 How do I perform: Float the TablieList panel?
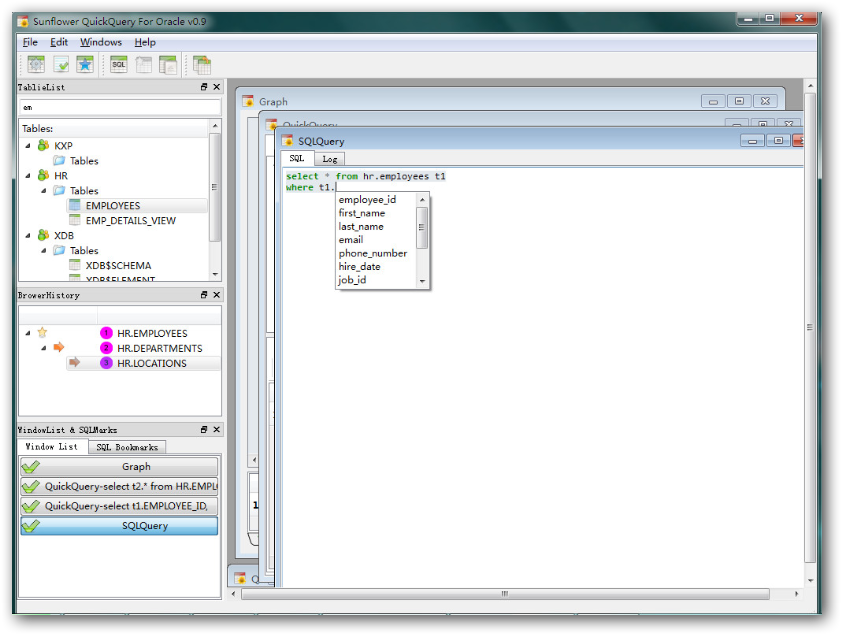[x=204, y=87]
